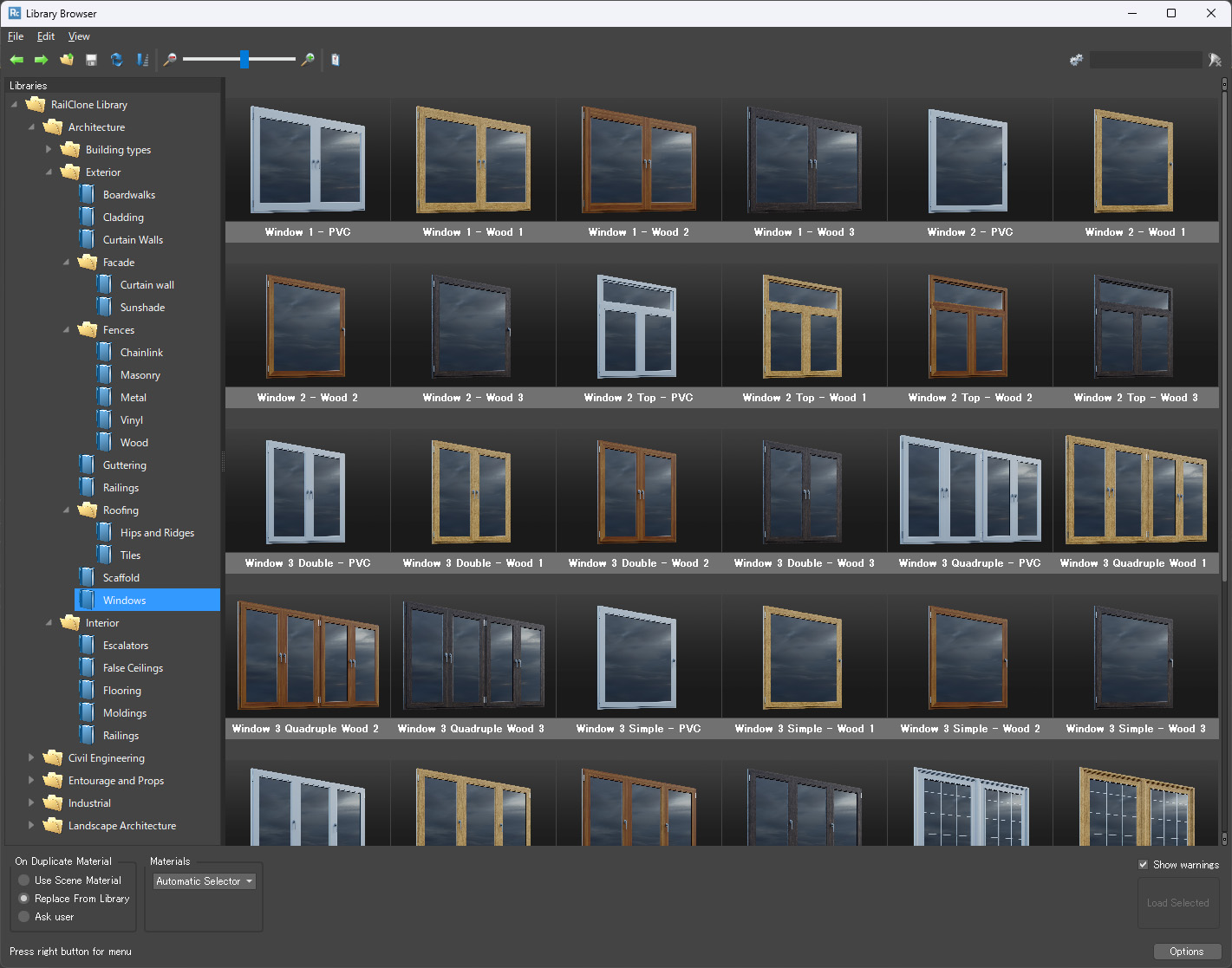Click the Curtain Walls book icon
1232x968 pixels.
(x=87, y=240)
